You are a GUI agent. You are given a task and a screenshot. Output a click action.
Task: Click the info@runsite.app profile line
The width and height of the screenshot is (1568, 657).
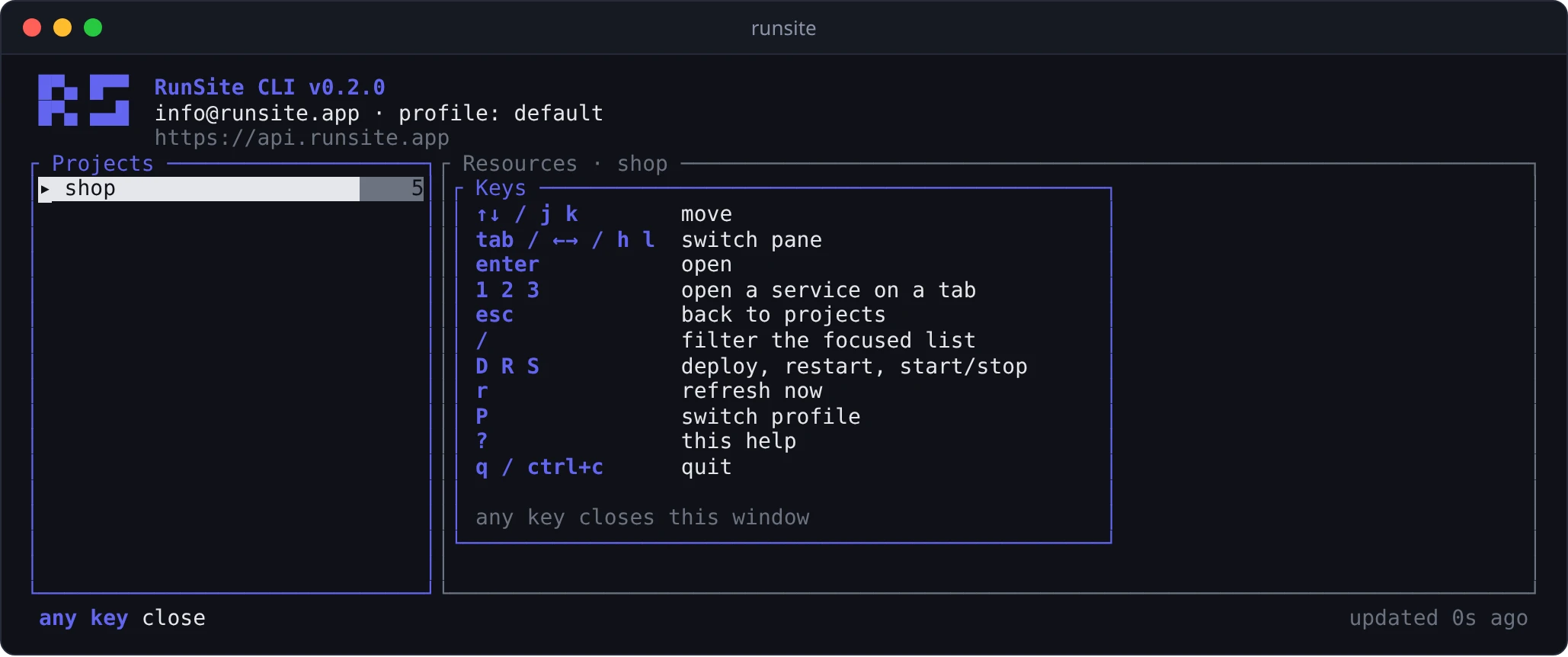pyautogui.click(x=379, y=113)
